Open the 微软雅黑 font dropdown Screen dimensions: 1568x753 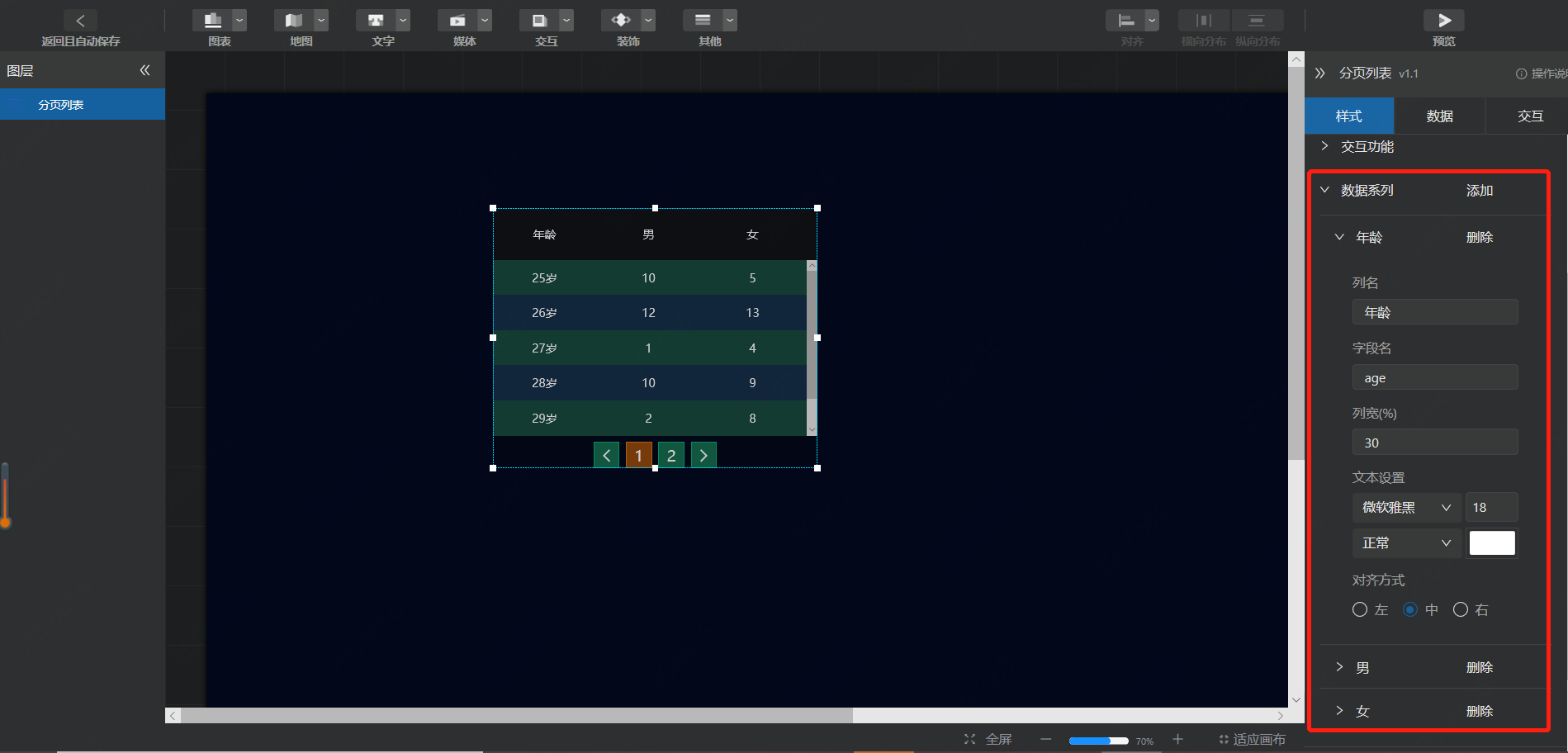point(1407,508)
